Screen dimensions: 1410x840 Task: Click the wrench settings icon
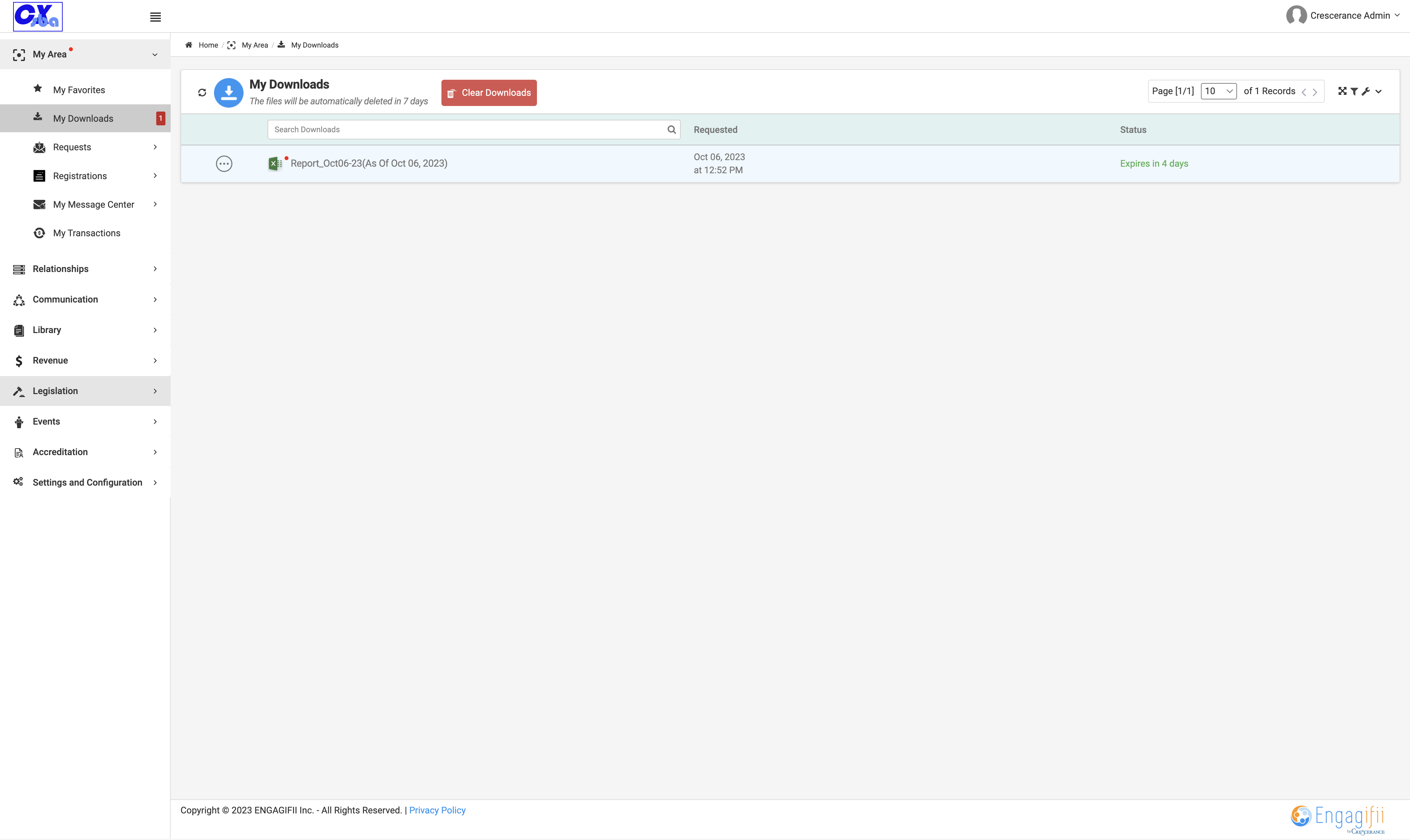(x=1365, y=91)
